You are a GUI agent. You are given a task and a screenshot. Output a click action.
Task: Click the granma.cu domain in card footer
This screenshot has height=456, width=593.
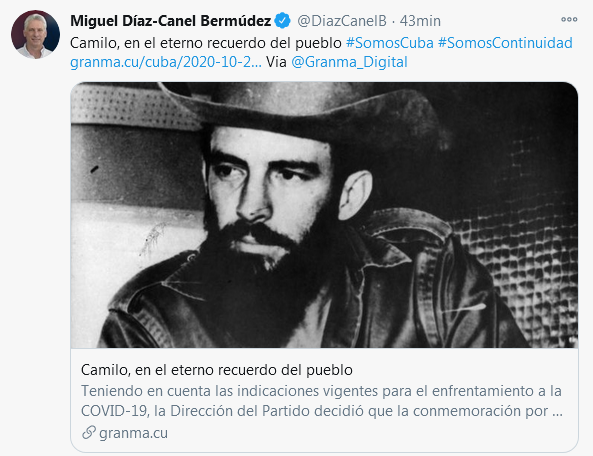[133, 433]
